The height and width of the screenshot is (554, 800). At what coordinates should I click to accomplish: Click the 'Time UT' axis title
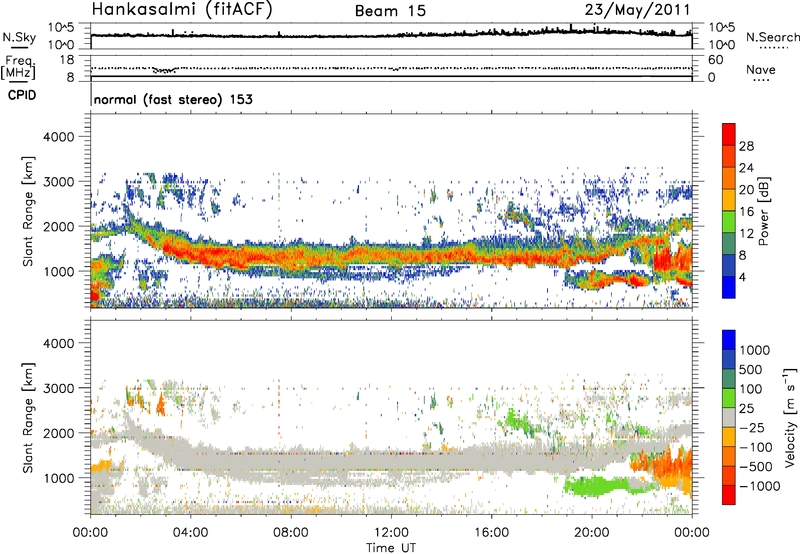tap(391, 548)
